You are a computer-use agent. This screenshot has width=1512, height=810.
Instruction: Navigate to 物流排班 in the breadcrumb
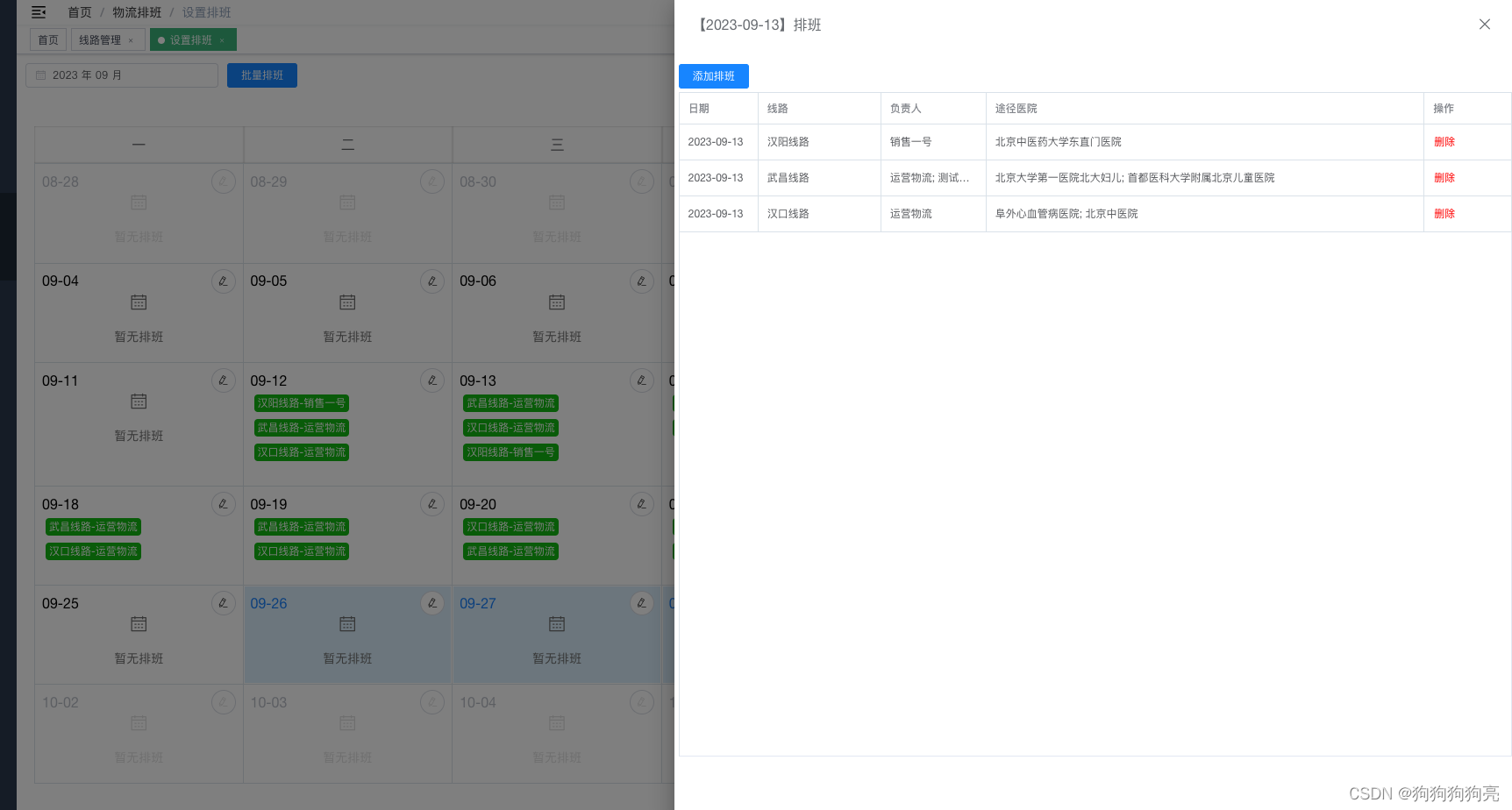click(x=136, y=12)
